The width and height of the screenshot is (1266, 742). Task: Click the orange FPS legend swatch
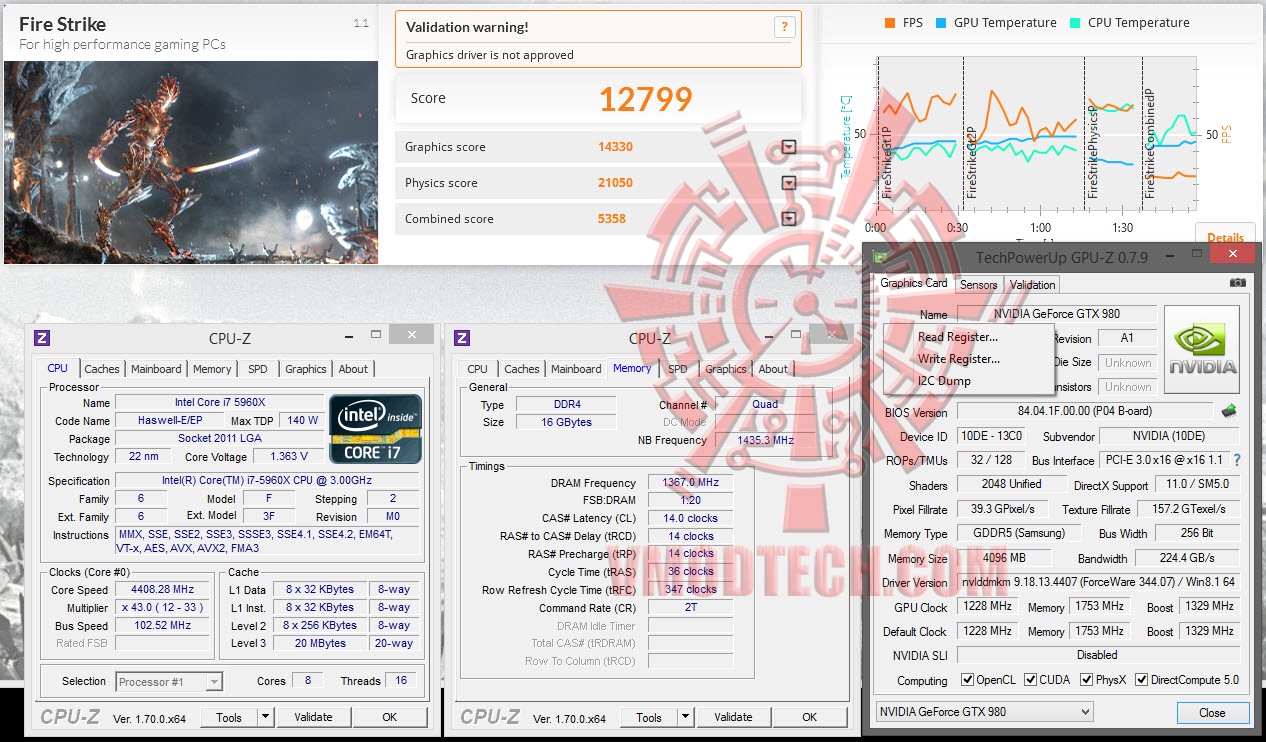890,23
